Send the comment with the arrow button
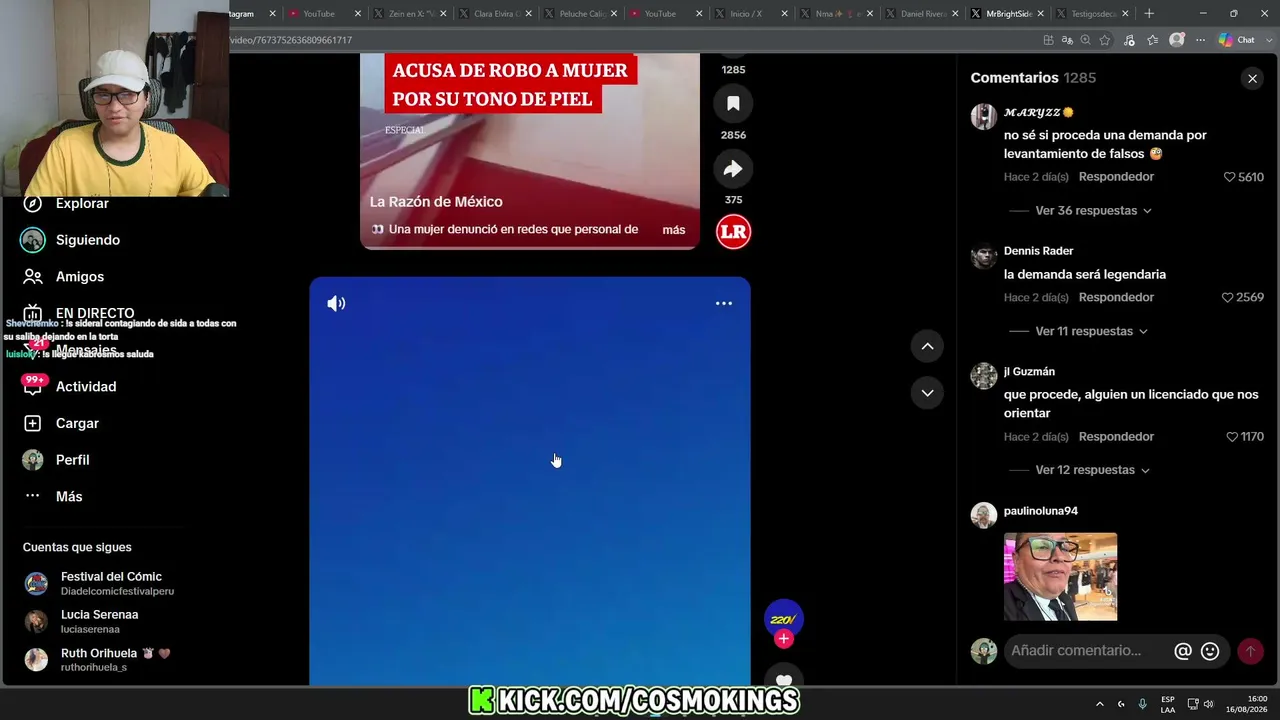1280x720 pixels. tap(1250, 651)
